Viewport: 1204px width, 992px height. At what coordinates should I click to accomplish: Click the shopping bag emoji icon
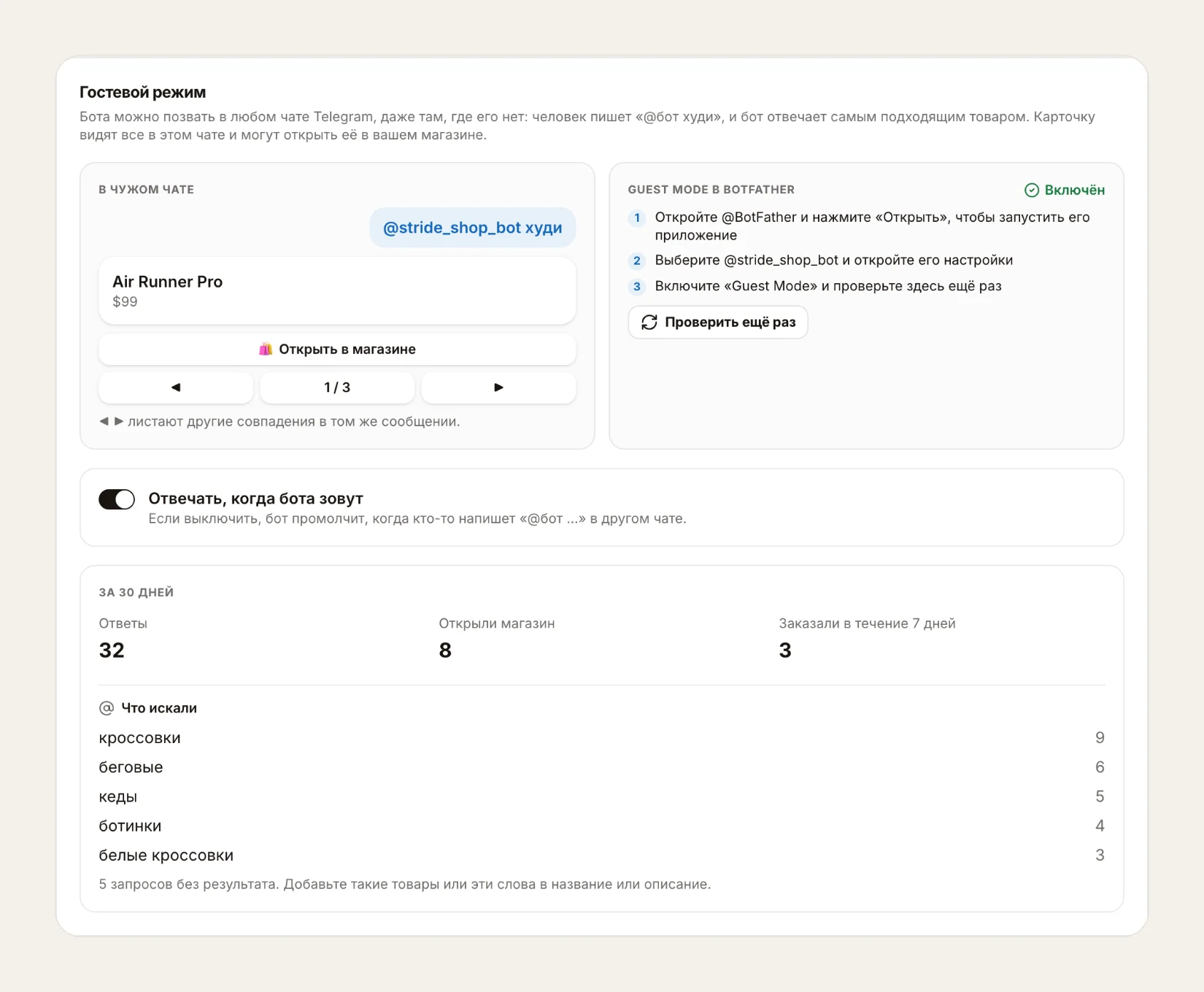click(266, 350)
